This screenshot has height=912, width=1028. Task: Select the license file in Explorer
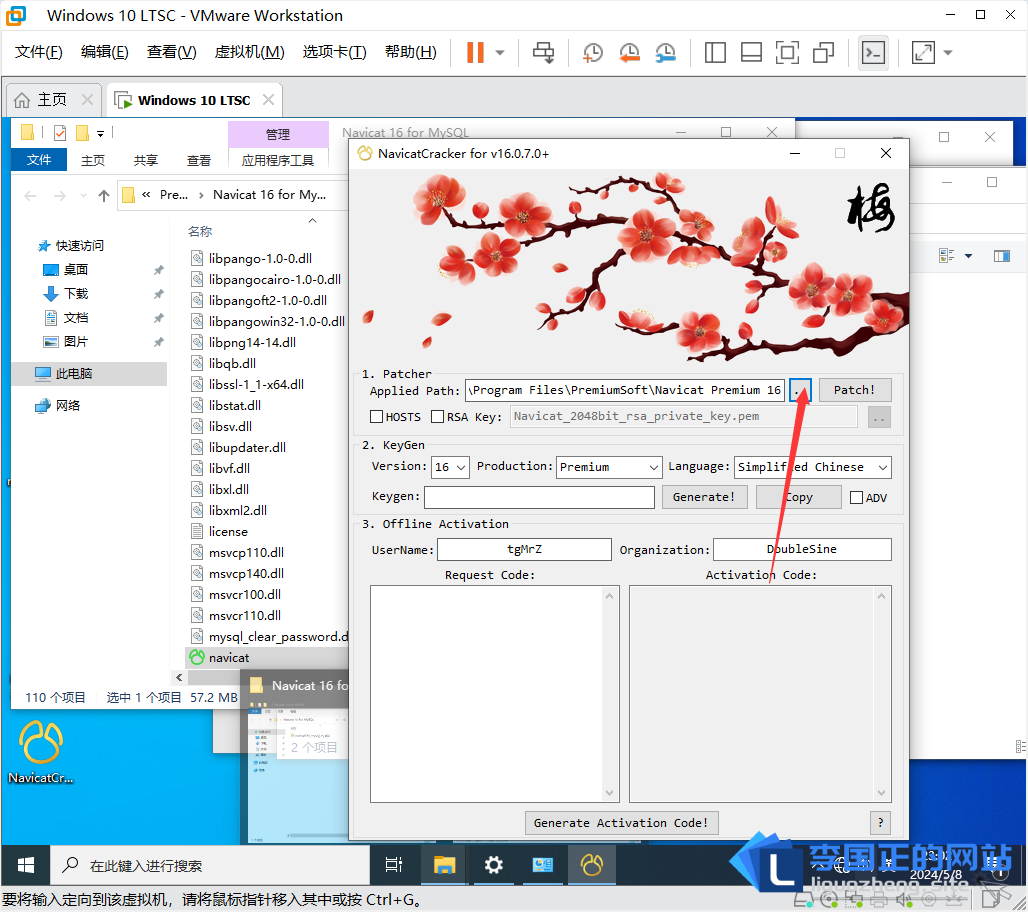point(228,532)
